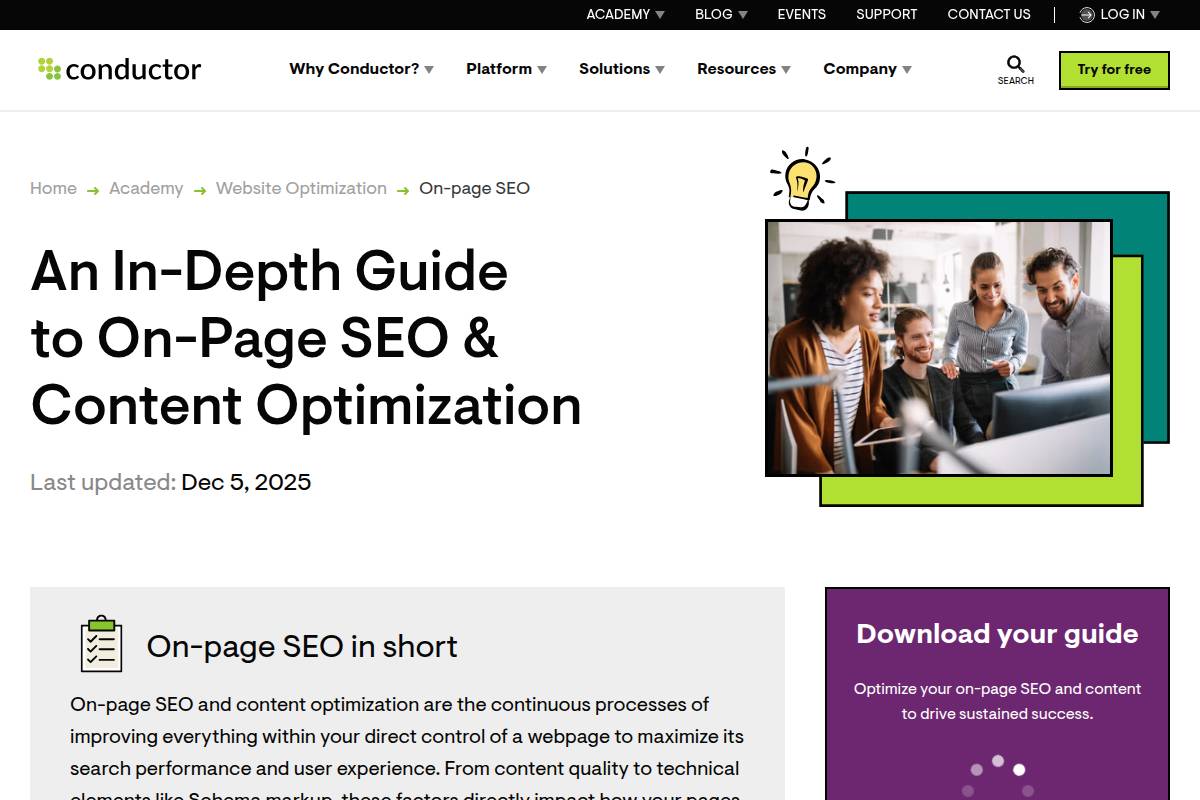Click the globe icon beside LOG IN
Image resolution: width=1200 pixels, height=800 pixels.
click(x=1086, y=14)
